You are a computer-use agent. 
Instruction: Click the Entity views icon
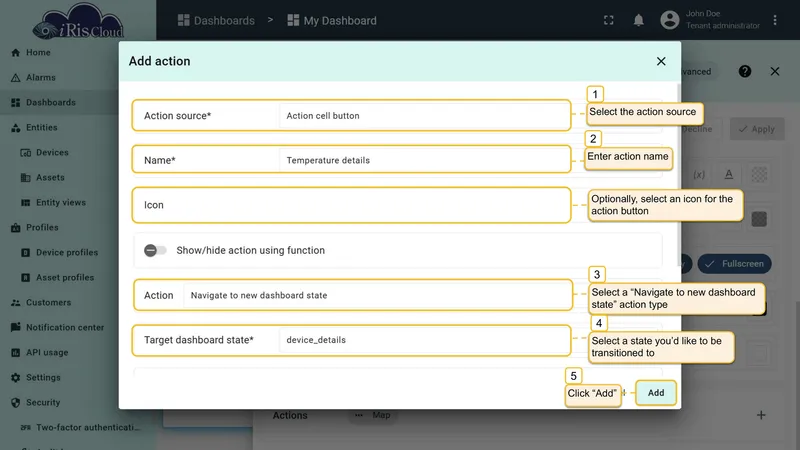coord(26,203)
